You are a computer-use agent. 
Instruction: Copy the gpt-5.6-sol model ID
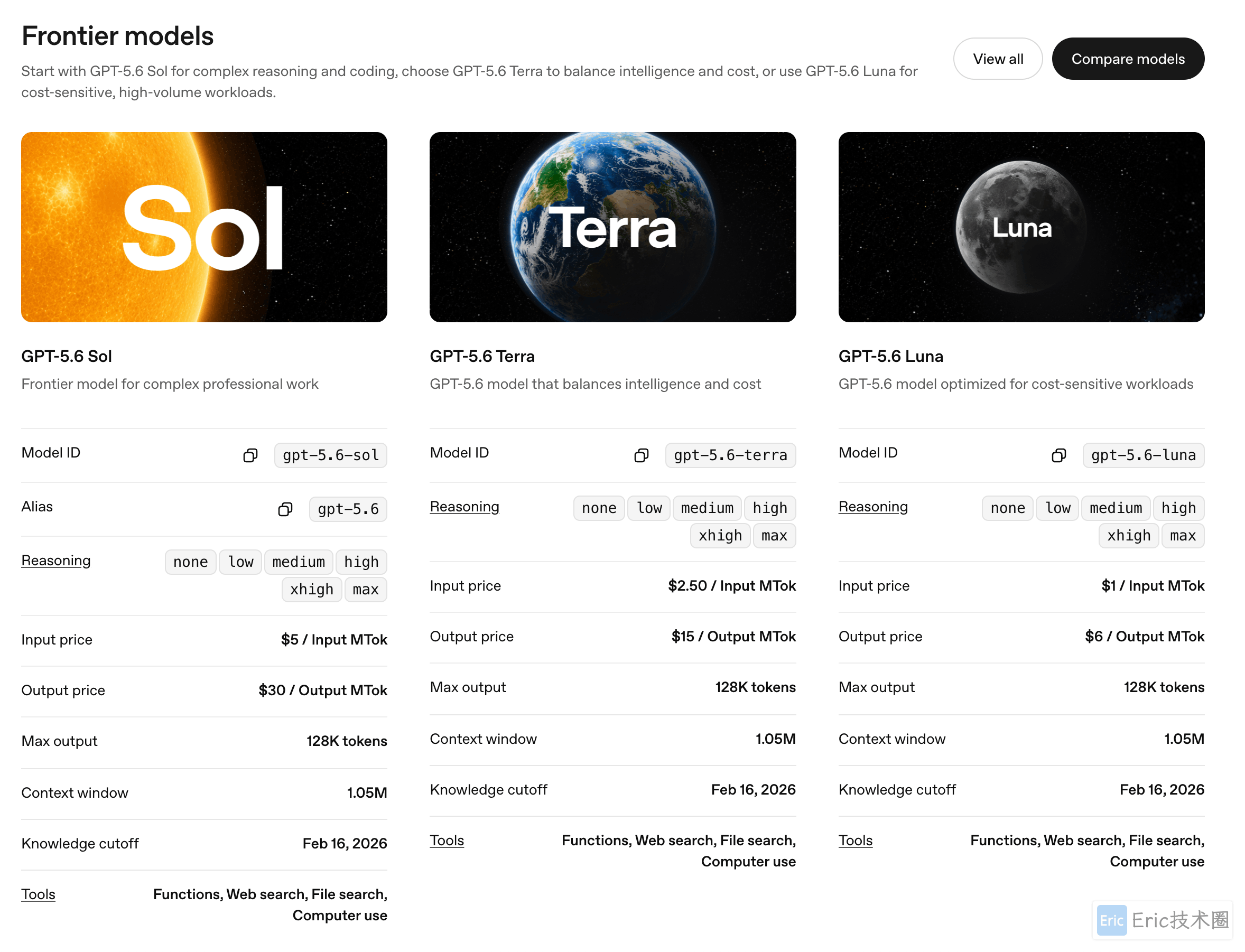[x=250, y=455]
